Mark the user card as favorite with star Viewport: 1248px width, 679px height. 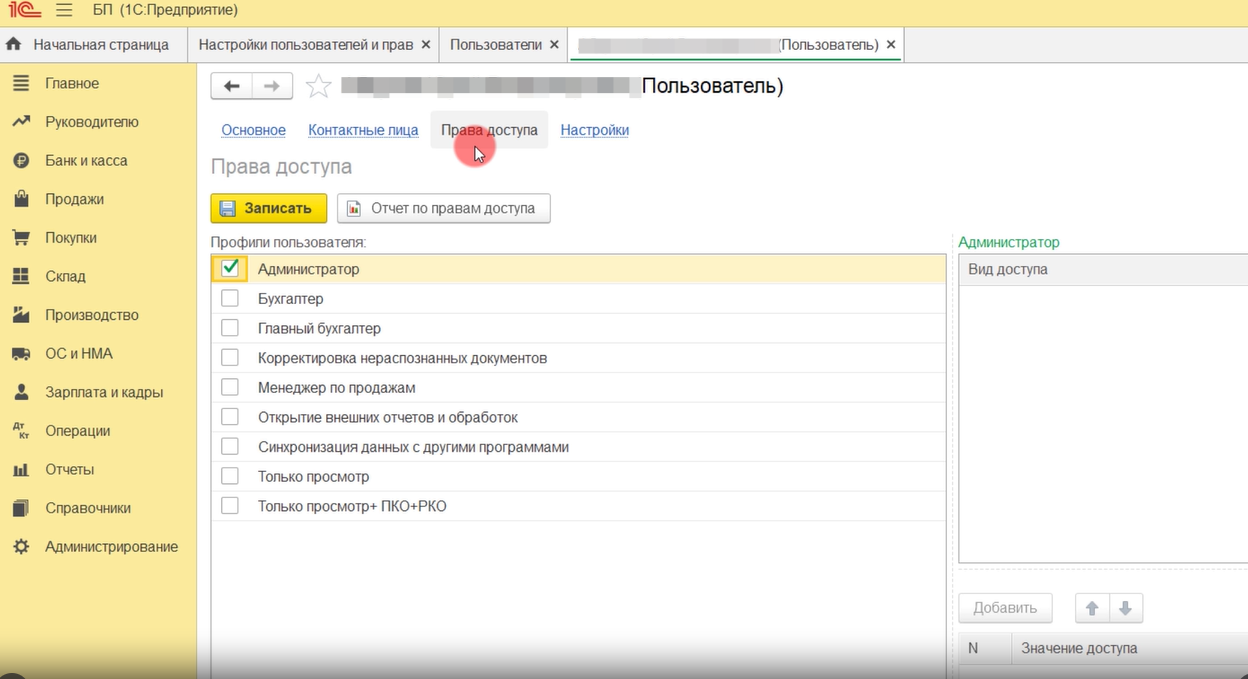[318, 86]
